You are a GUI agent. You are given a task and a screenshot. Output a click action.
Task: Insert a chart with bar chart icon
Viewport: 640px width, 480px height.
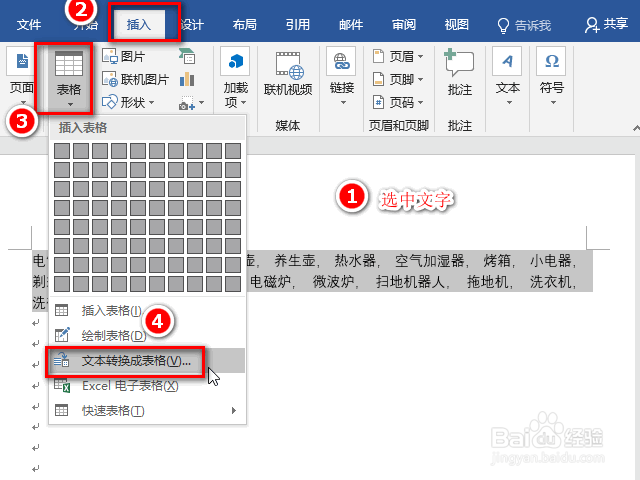tap(187, 79)
